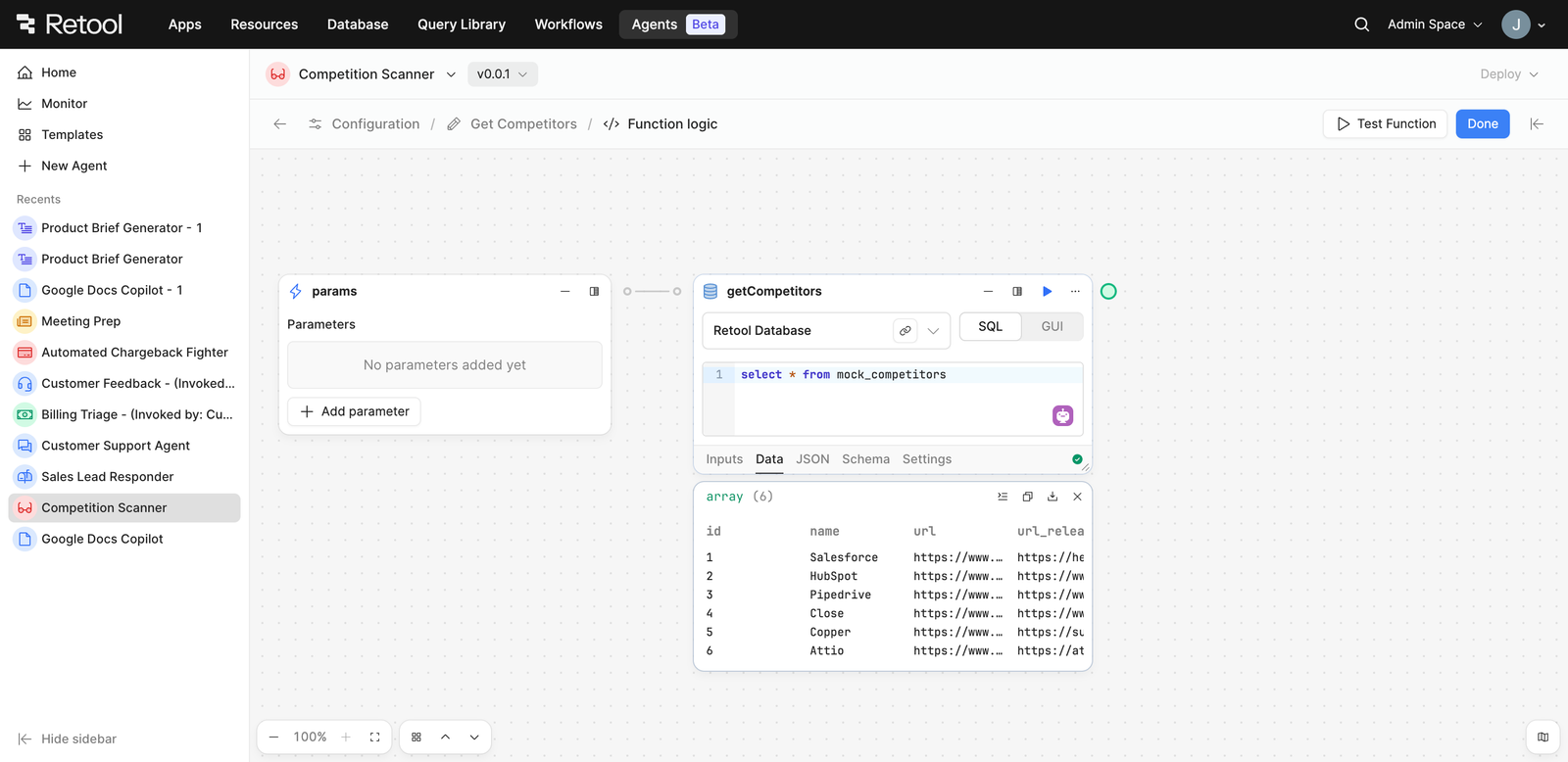
Task: Hide the sidebar
Action: click(67, 739)
